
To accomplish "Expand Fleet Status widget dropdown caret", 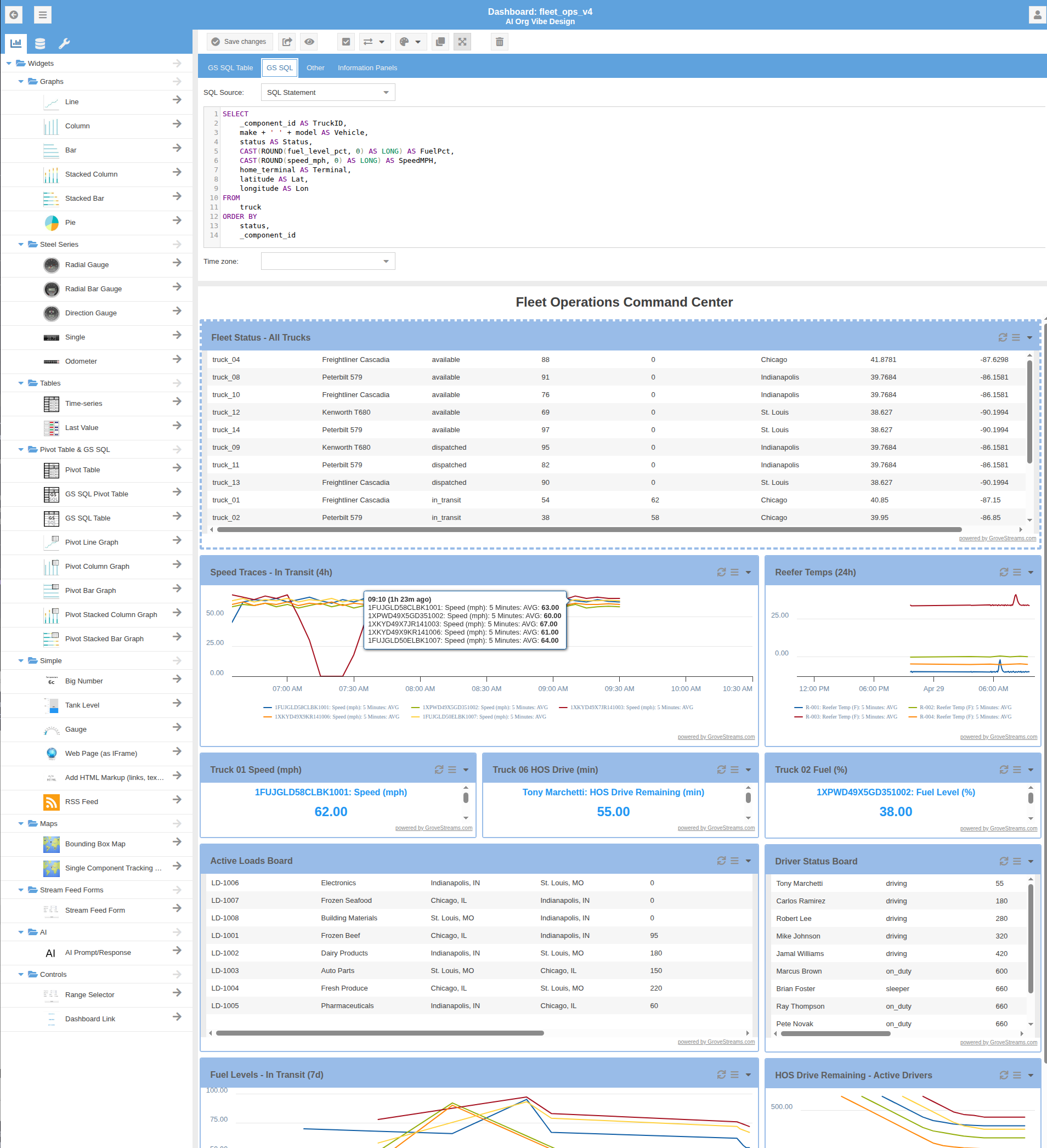I will point(1029,338).
